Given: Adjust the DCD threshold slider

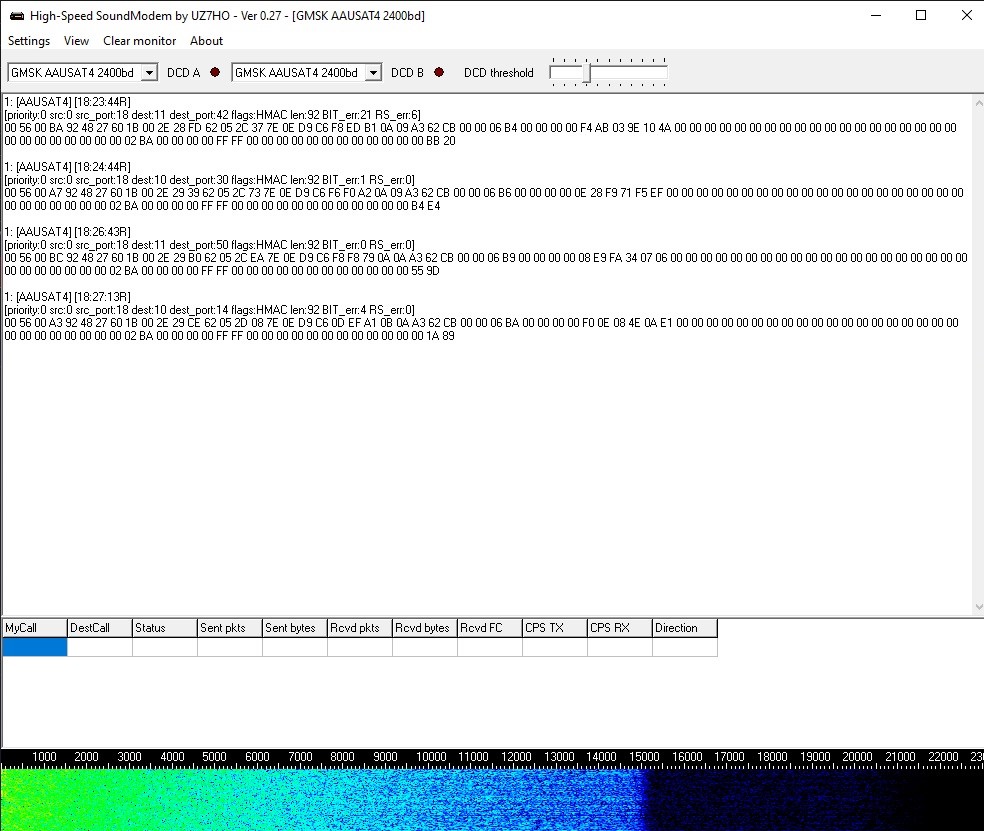Looking at the screenshot, I should tap(584, 72).
